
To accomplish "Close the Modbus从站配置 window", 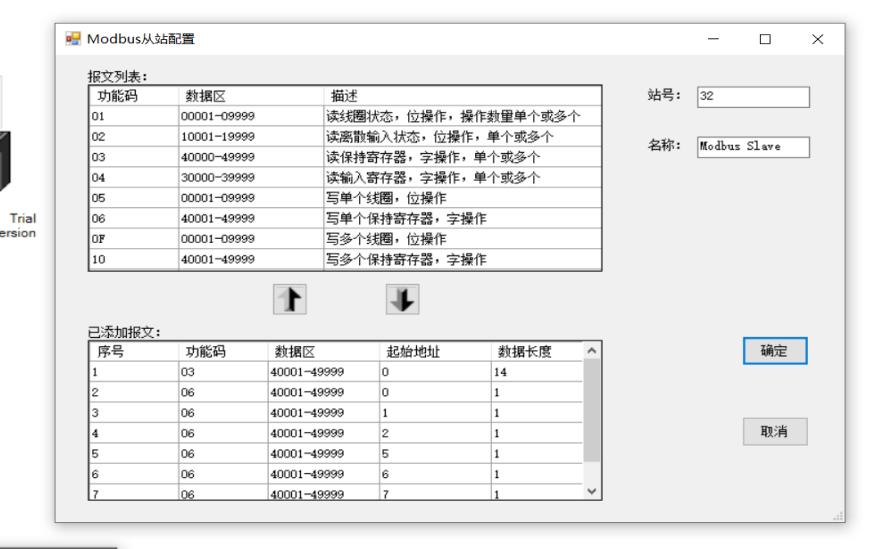I will [x=818, y=39].
